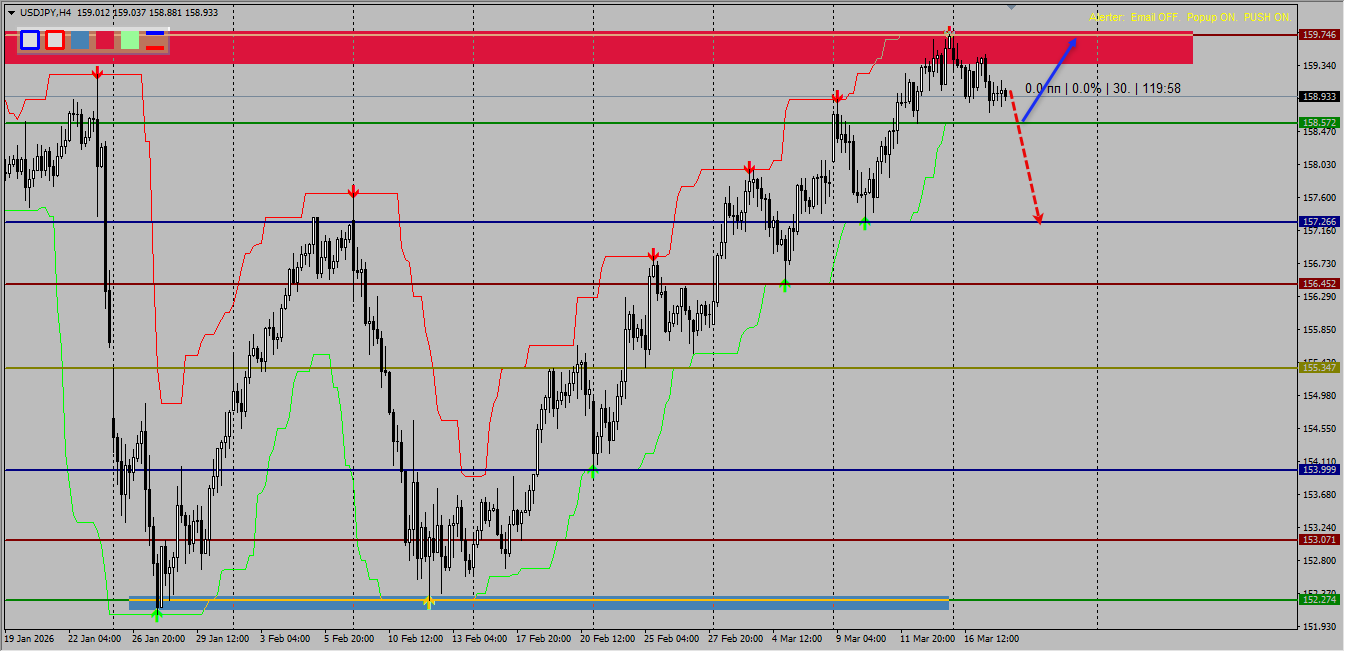Click the crimson fill color swatch
The height and width of the screenshot is (652, 1345).
[105, 41]
